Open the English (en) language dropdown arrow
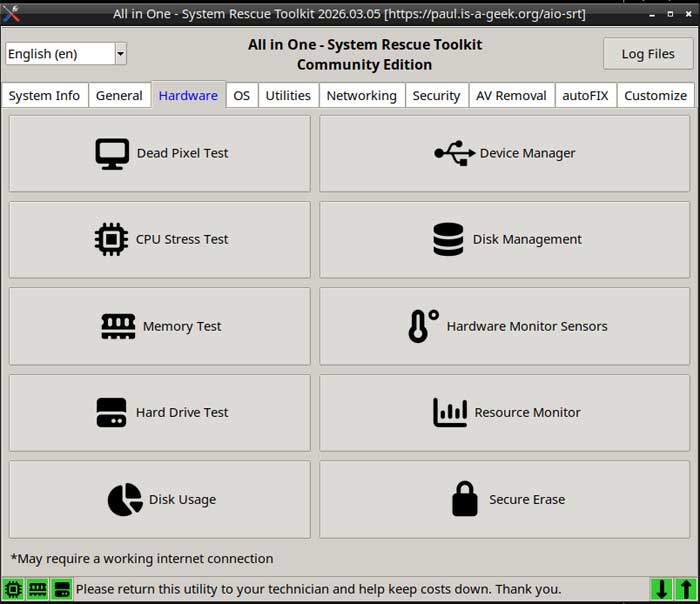This screenshot has height=604, width=700. [121, 54]
